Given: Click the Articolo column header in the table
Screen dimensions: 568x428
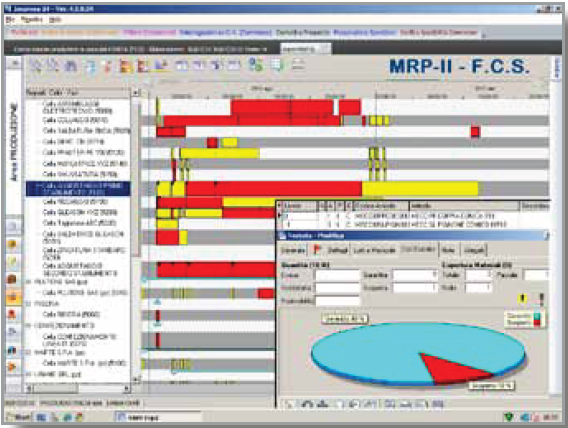Looking at the screenshot, I should (464, 206).
